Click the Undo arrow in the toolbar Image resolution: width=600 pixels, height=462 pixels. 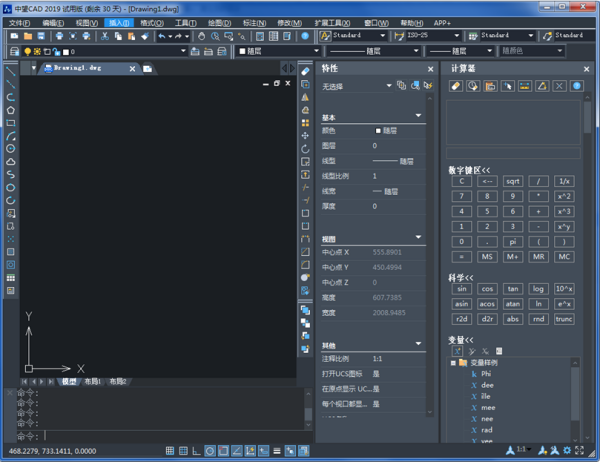point(162,36)
